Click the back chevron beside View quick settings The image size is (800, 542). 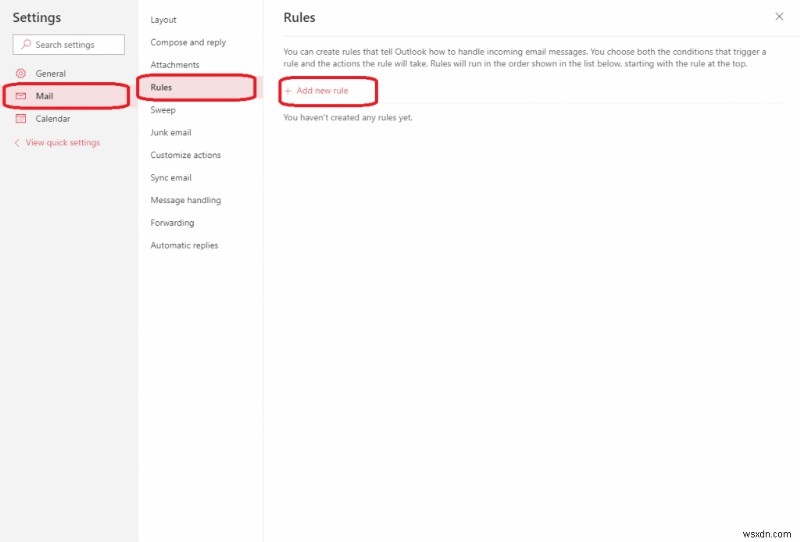point(17,142)
